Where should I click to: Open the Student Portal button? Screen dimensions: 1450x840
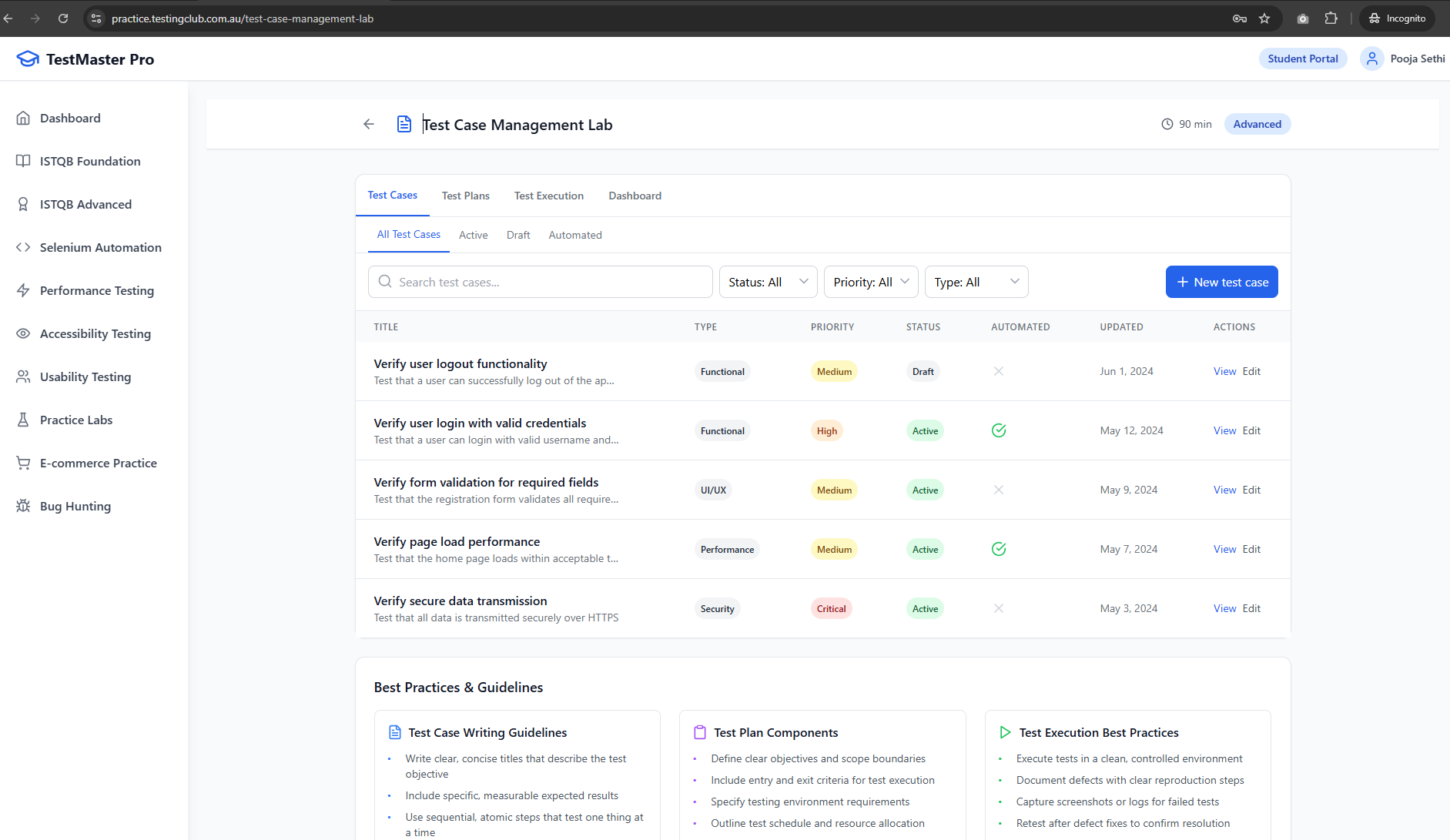click(x=1303, y=59)
